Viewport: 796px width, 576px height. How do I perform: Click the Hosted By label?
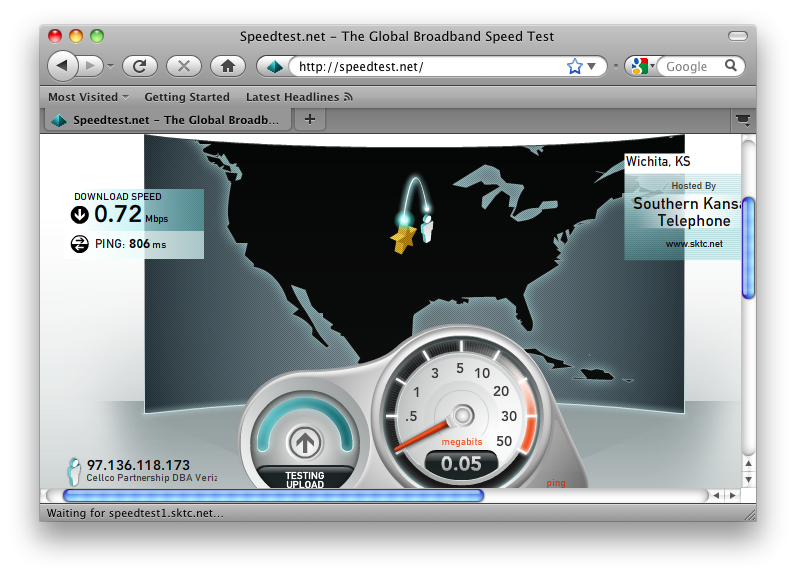(693, 186)
